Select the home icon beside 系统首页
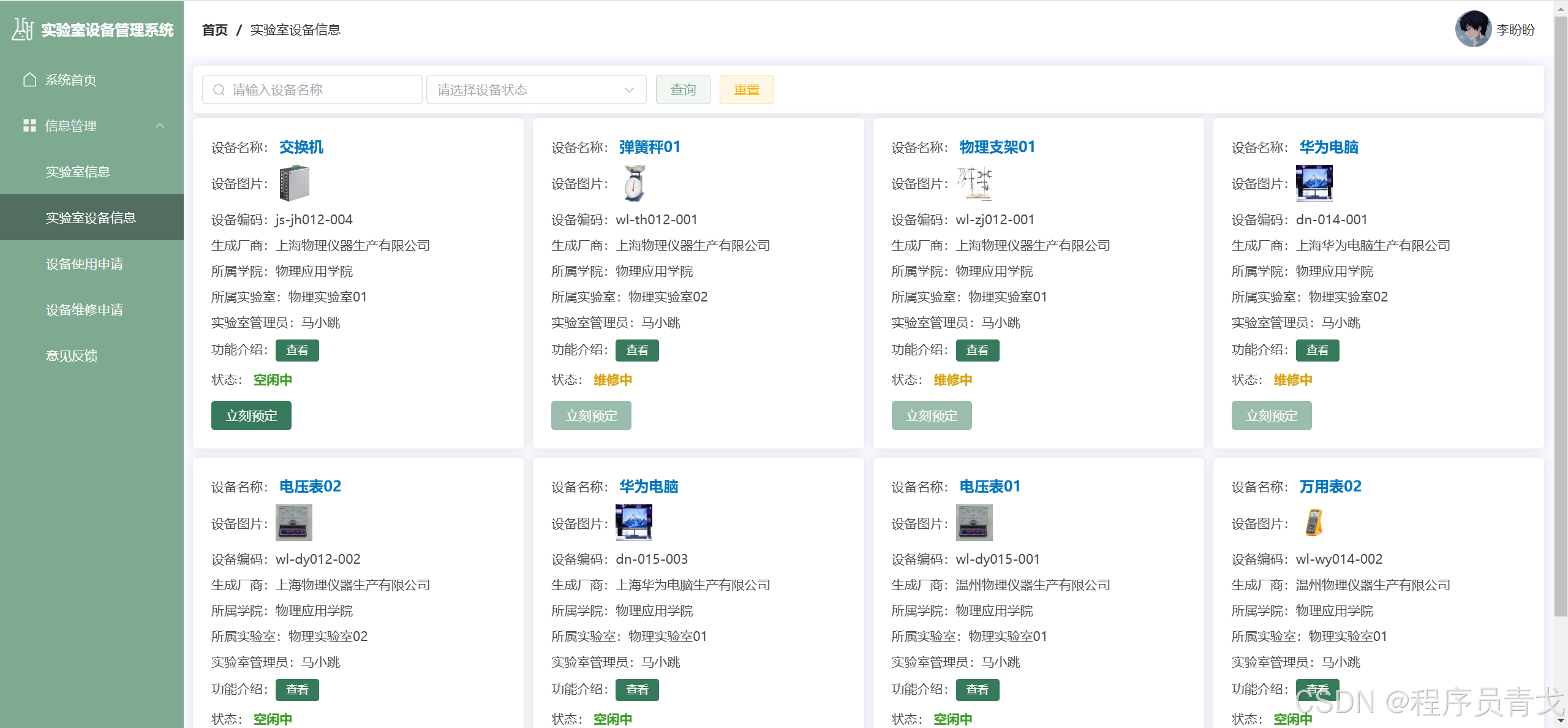The height and width of the screenshot is (728, 1568). tap(29, 80)
